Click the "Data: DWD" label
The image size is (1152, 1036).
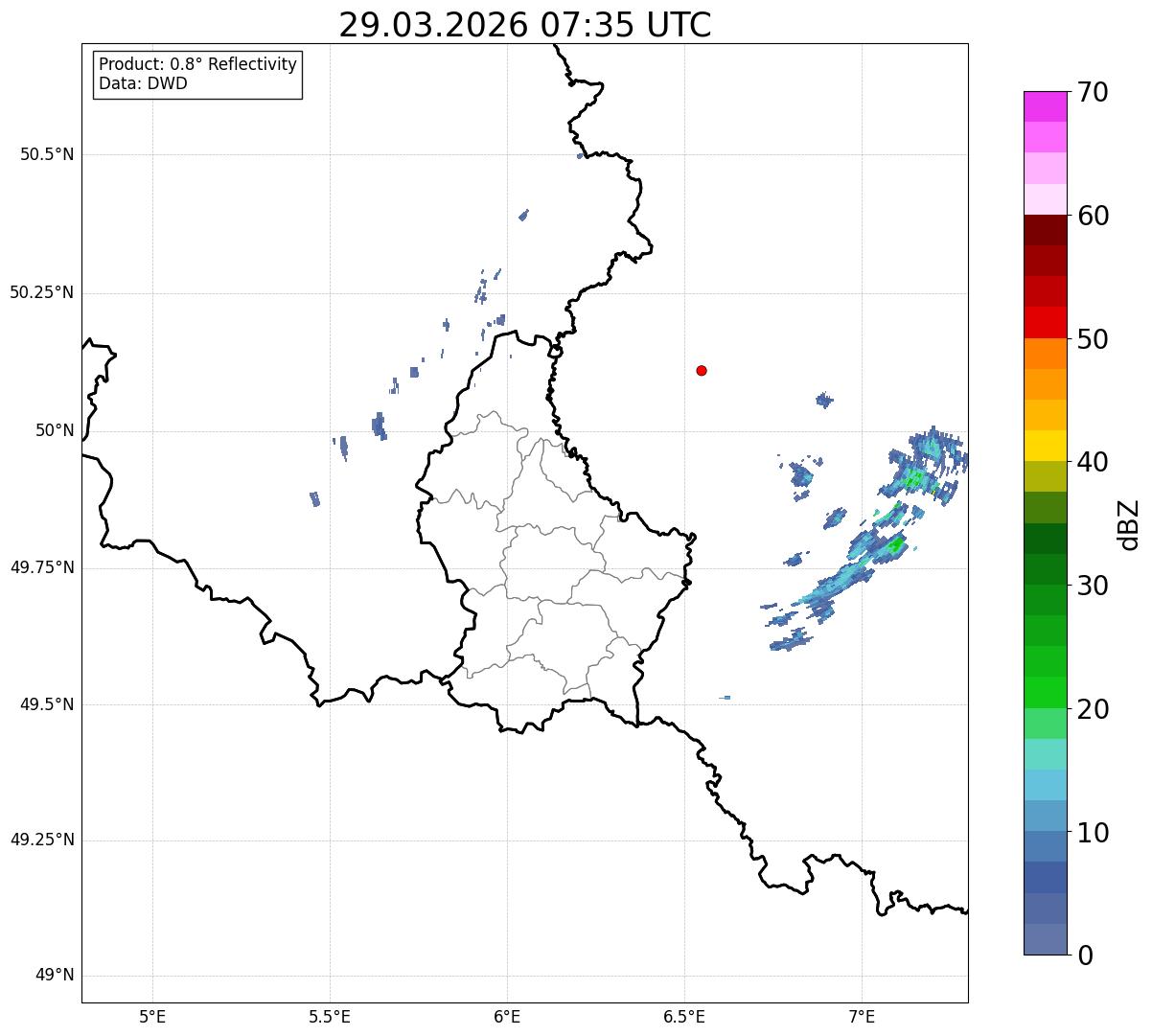[x=144, y=83]
